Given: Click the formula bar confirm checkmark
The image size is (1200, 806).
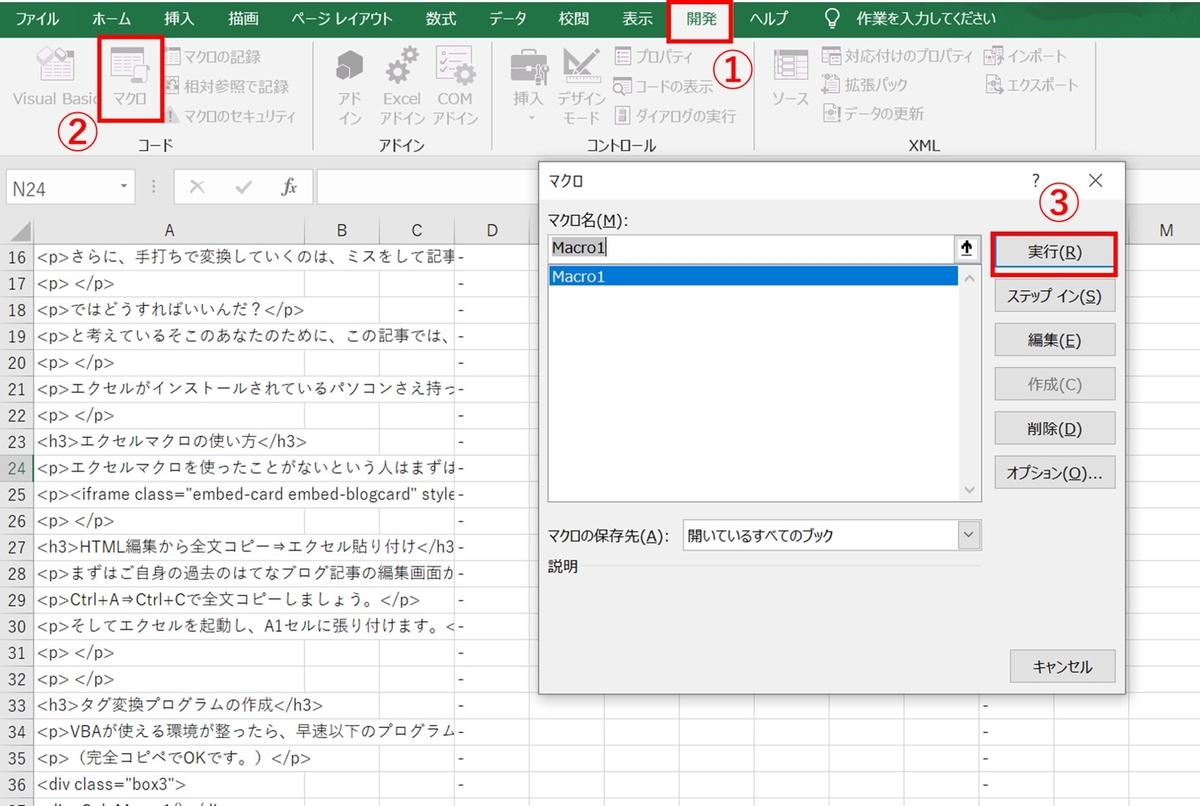Looking at the screenshot, I should coord(243,187).
